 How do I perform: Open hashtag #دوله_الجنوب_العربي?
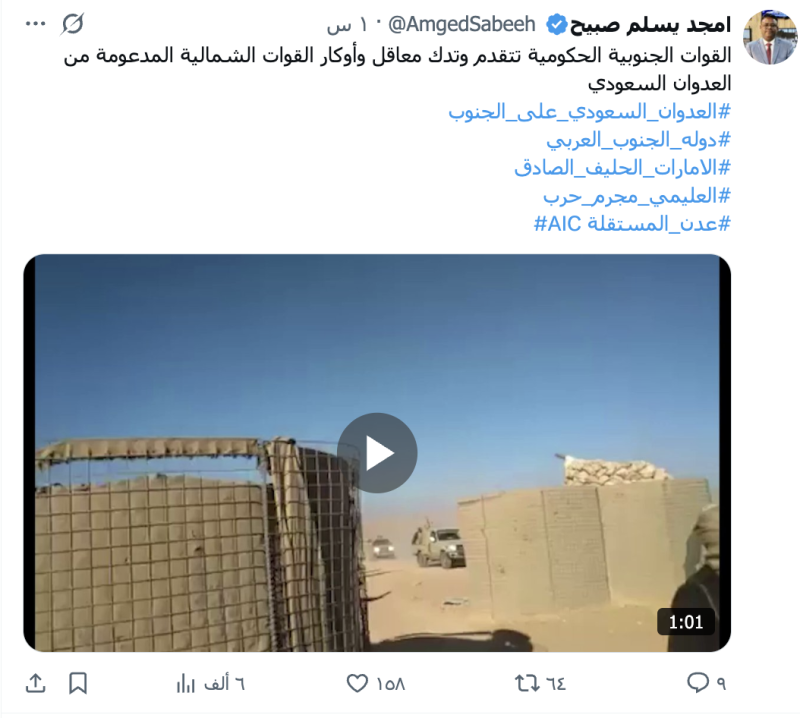tap(638, 139)
